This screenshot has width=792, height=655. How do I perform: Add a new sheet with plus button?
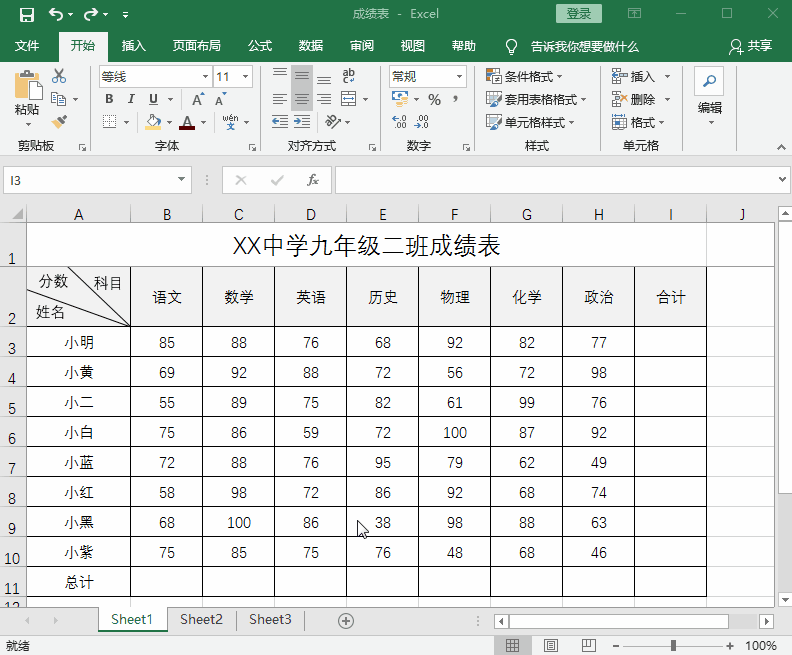coord(345,621)
